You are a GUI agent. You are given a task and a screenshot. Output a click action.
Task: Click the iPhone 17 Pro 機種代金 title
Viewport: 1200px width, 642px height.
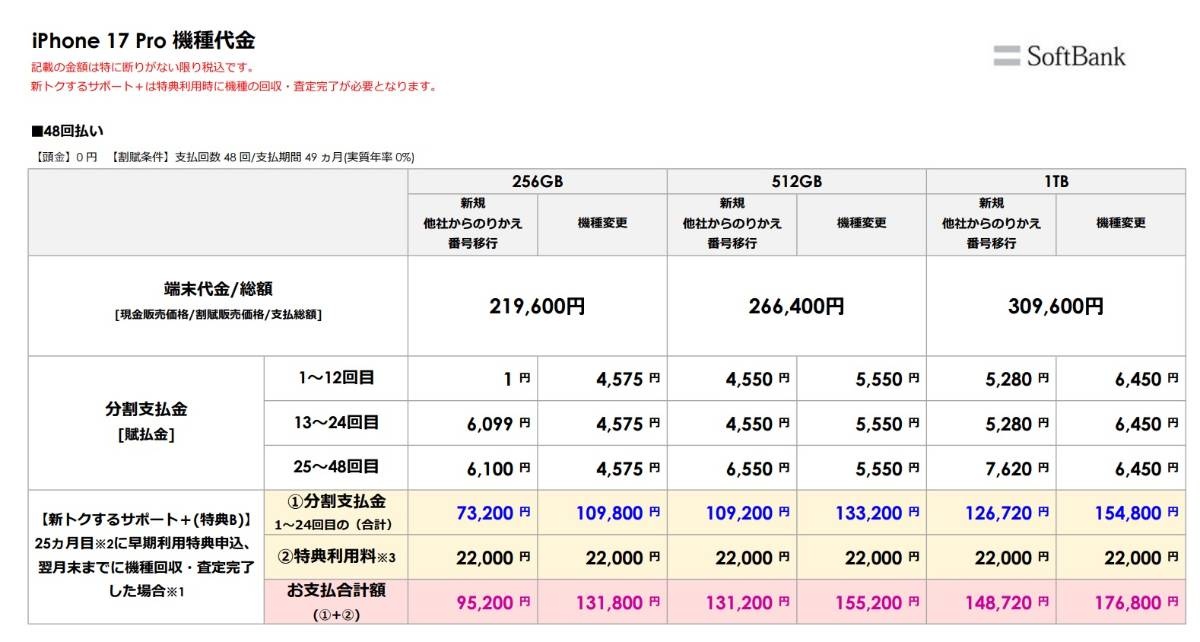[143, 41]
